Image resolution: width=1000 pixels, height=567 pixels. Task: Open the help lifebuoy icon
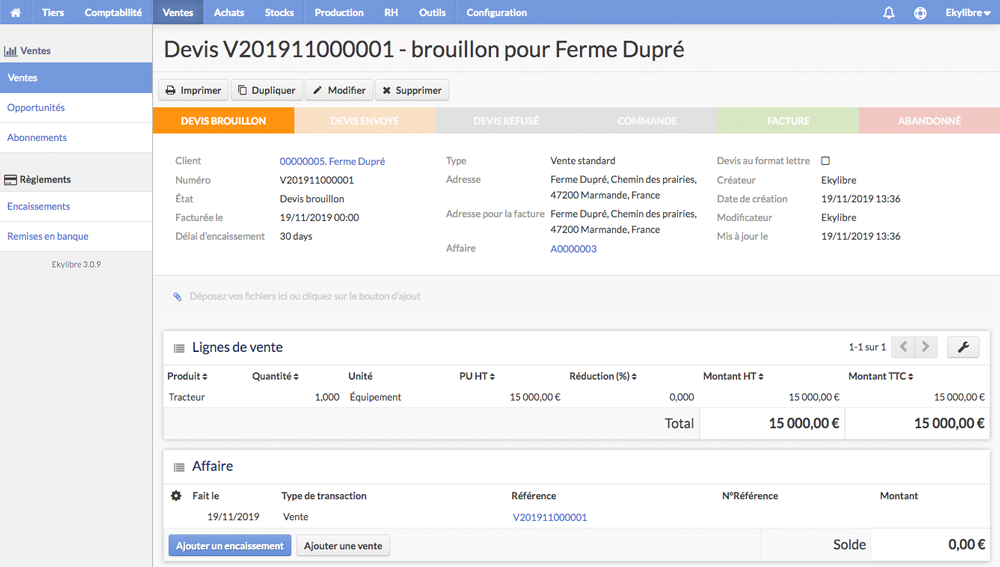point(920,12)
